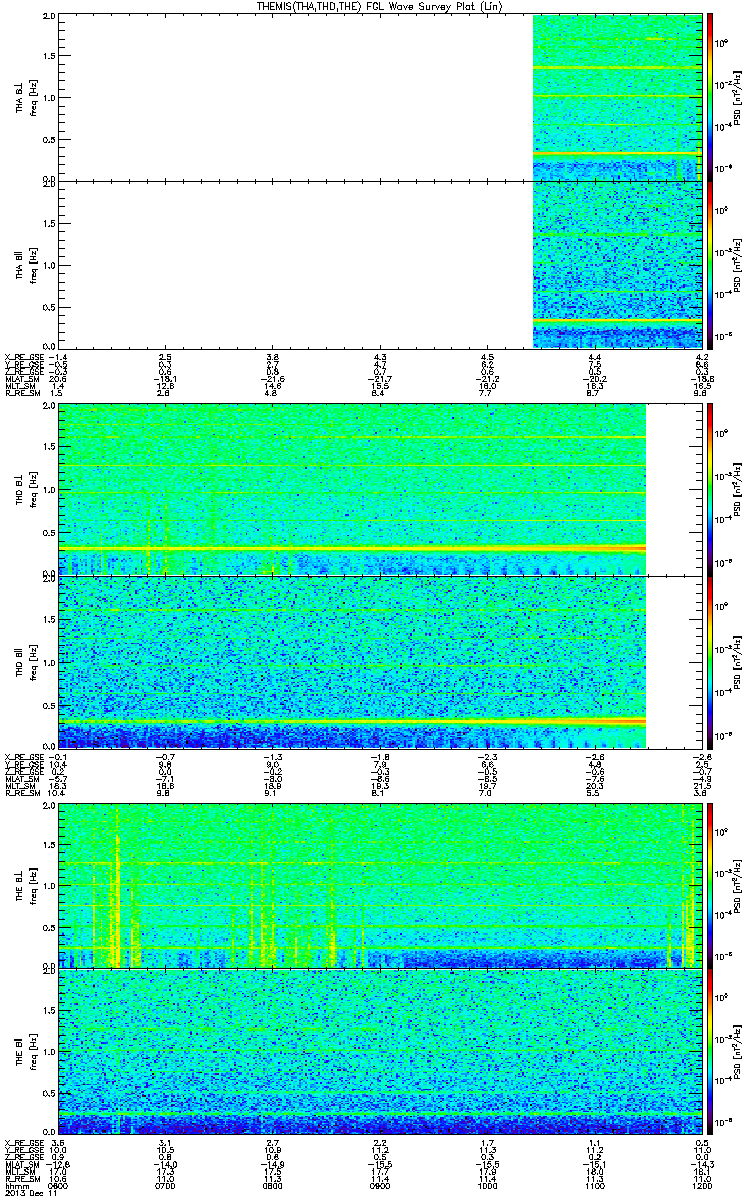750x1200 pixels.
Task: Click the PSD color bar beside THD BII panel
Action: pos(710,661)
